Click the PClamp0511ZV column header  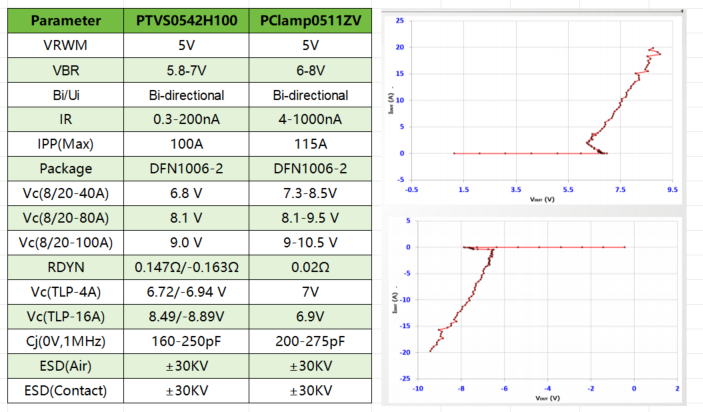coord(312,21)
